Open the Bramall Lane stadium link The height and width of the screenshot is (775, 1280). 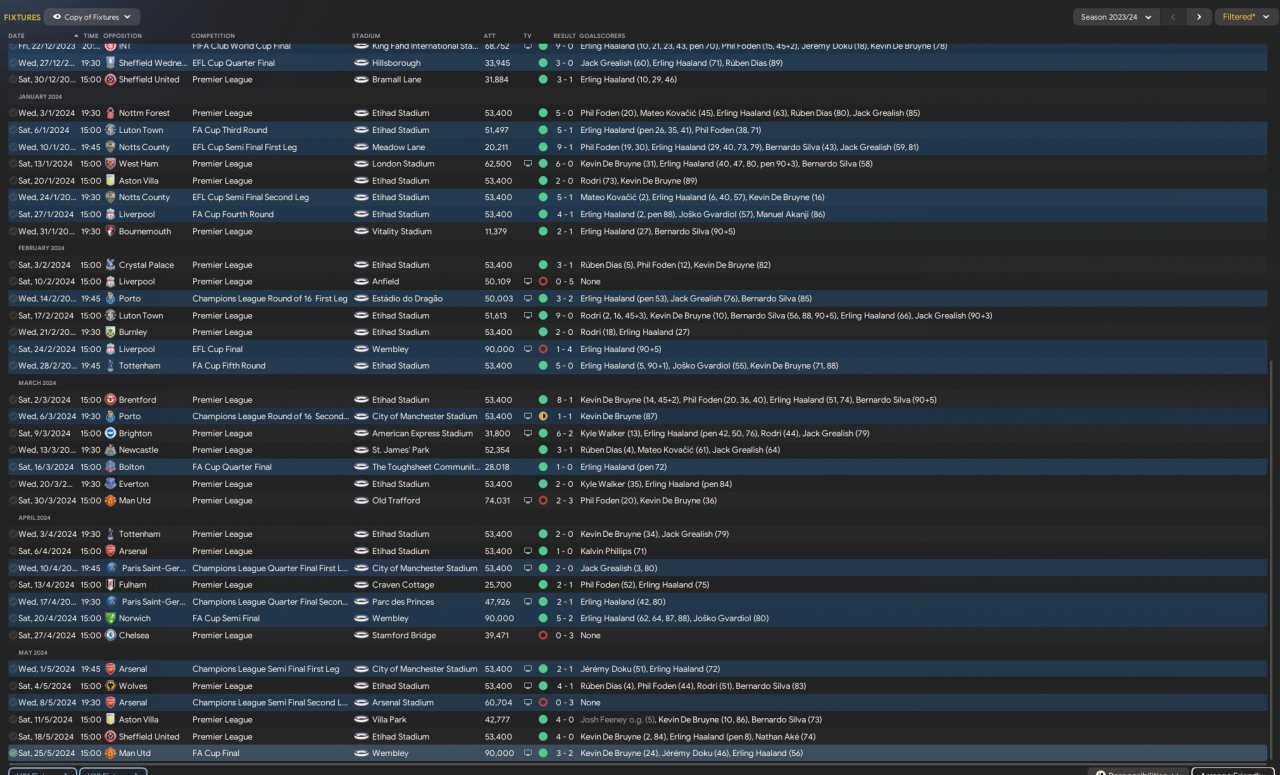click(397, 80)
